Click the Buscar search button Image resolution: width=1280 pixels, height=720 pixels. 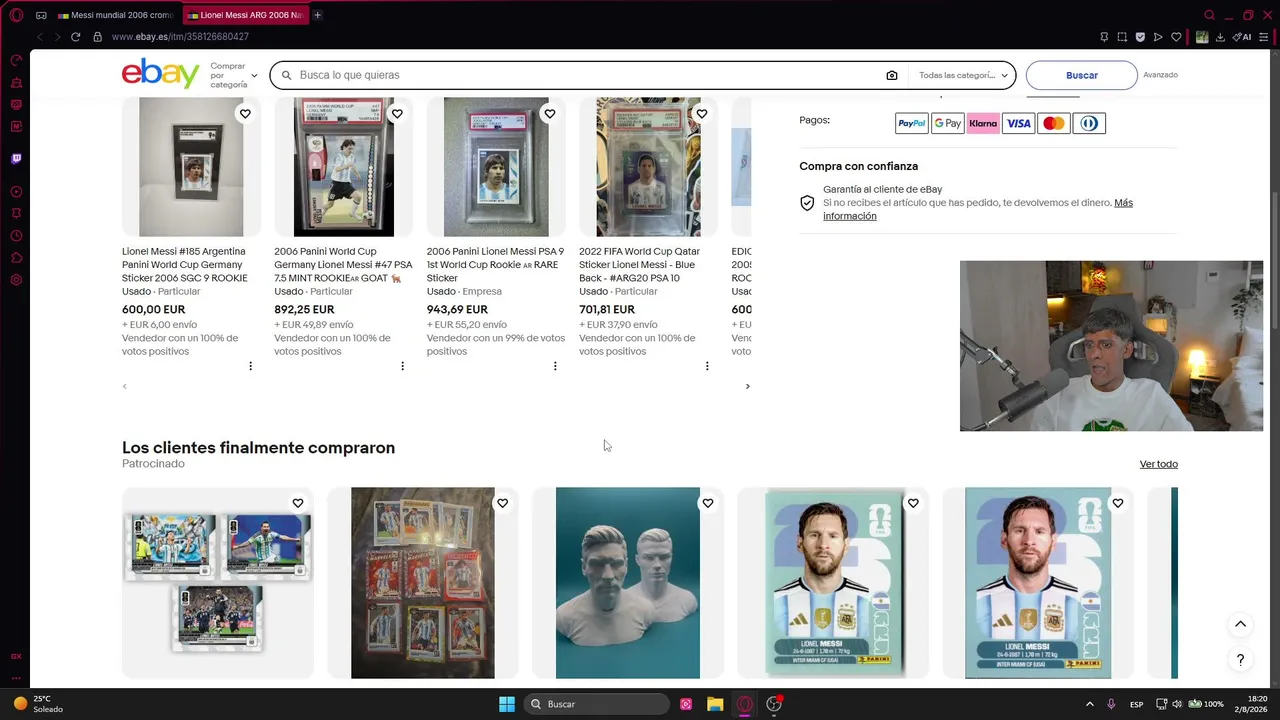pyautogui.click(x=1082, y=75)
